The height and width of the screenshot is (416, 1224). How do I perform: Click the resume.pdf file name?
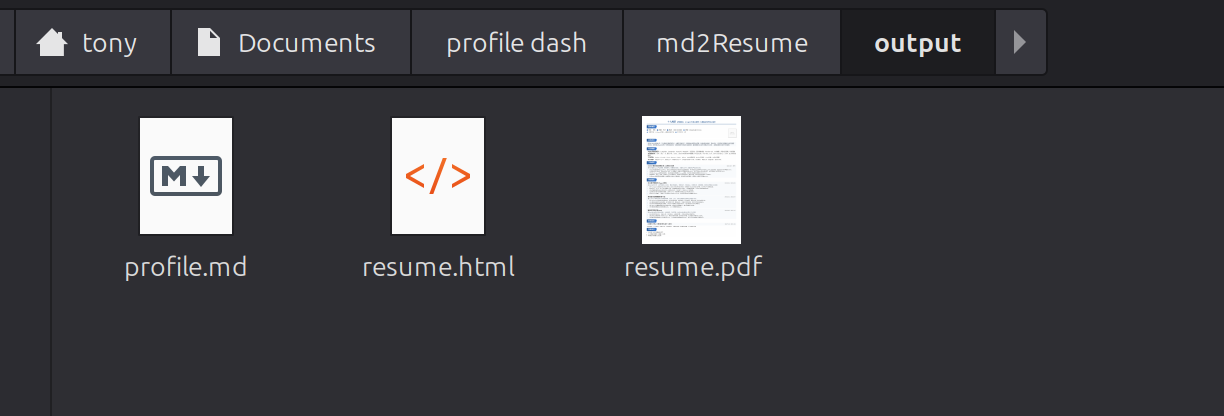tap(693, 267)
